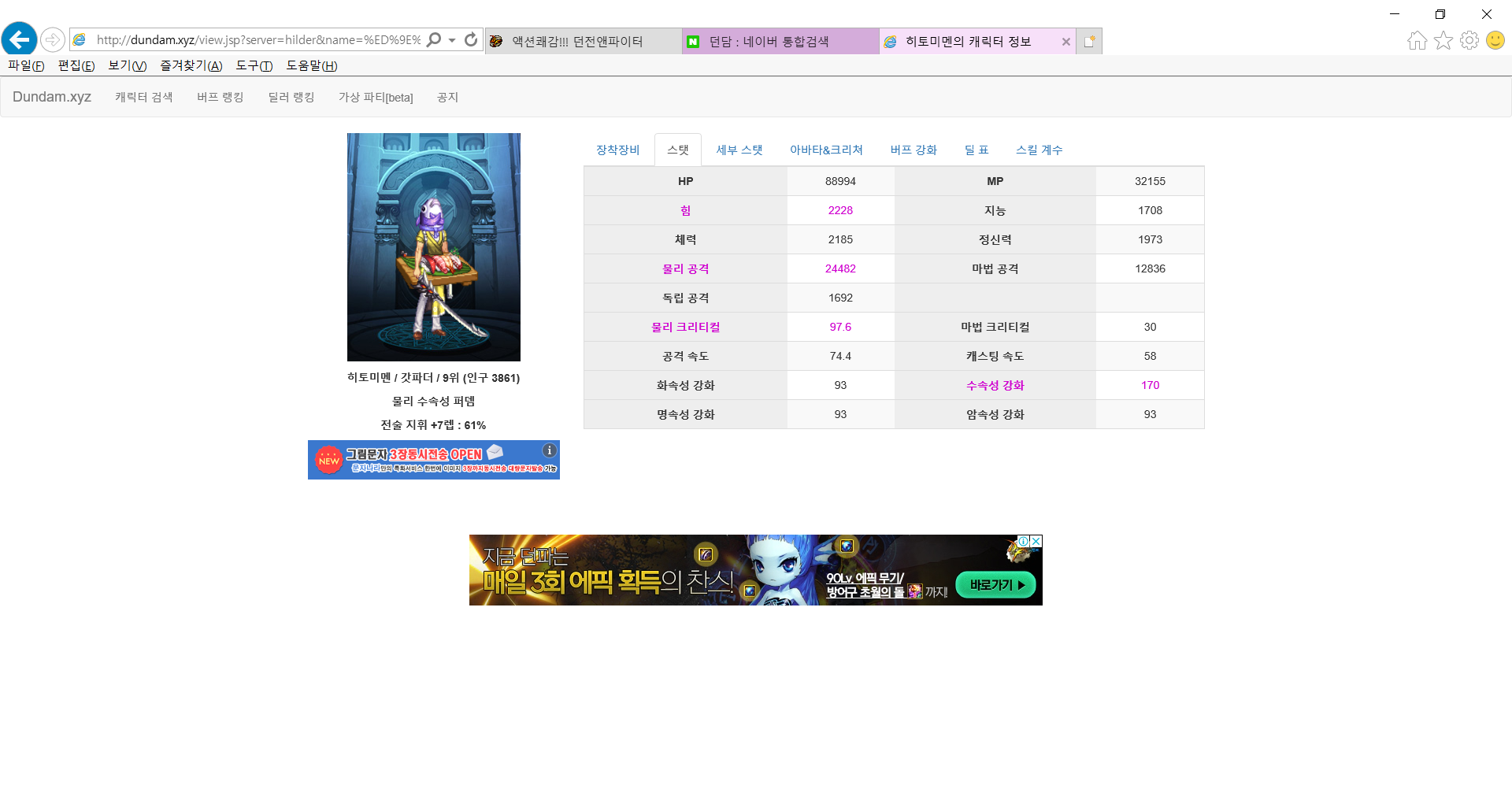Click the character portrait image
The height and width of the screenshot is (811, 1512).
coord(434,247)
